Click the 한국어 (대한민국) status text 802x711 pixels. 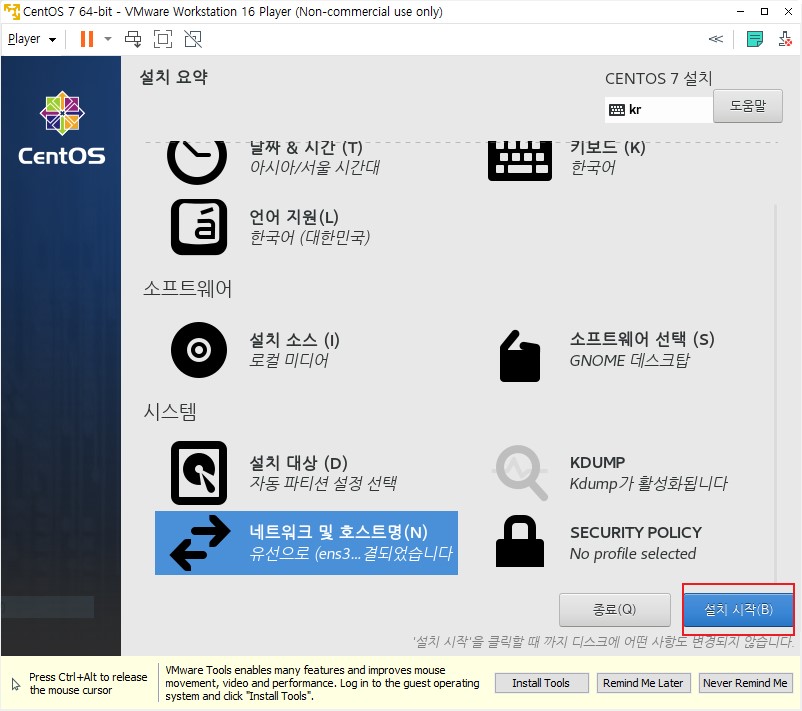pyautogui.click(x=309, y=237)
